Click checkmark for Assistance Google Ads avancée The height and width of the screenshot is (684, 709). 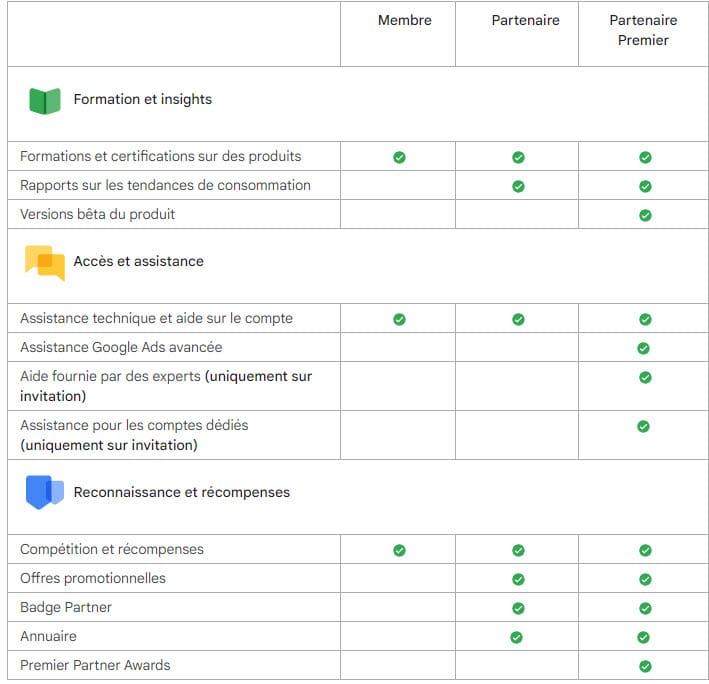[x=643, y=348]
